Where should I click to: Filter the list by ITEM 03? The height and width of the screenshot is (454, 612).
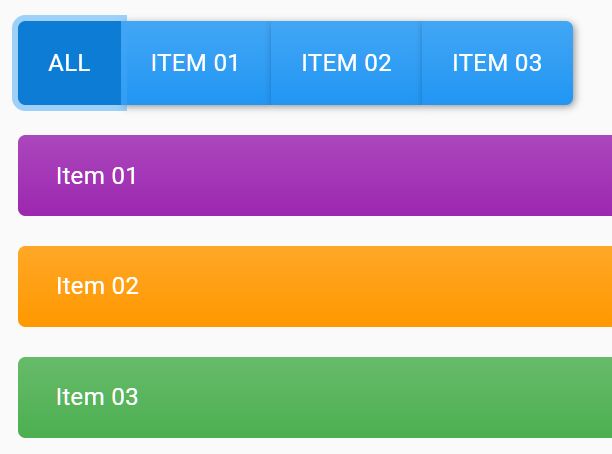[x=497, y=63]
